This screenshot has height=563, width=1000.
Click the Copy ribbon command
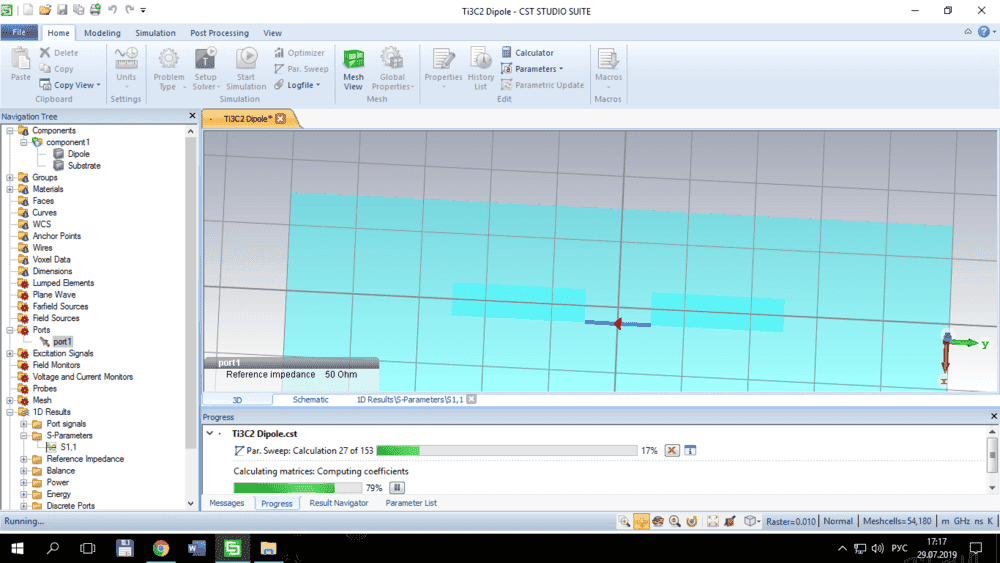pos(56,69)
